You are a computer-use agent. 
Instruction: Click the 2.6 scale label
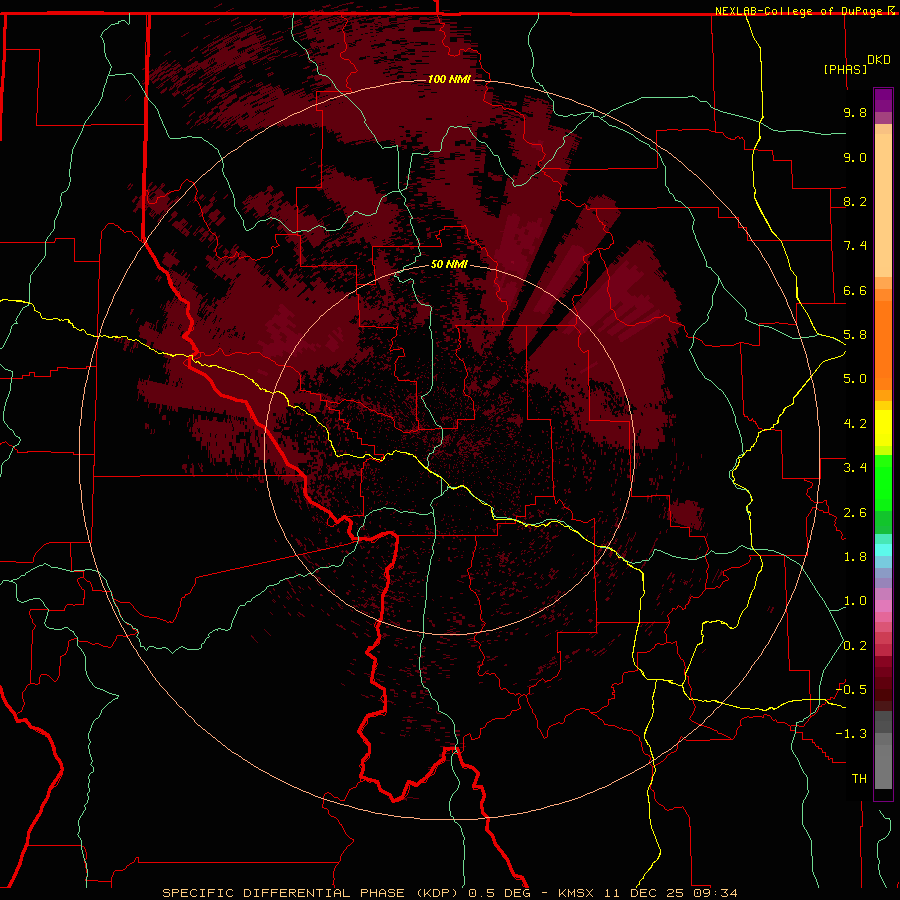point(855,513)
